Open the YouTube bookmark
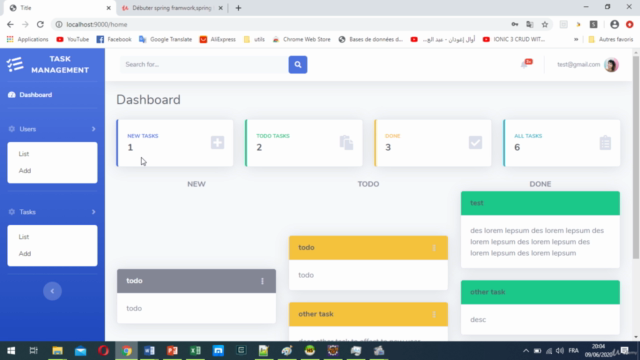 (x=73, y=39)
